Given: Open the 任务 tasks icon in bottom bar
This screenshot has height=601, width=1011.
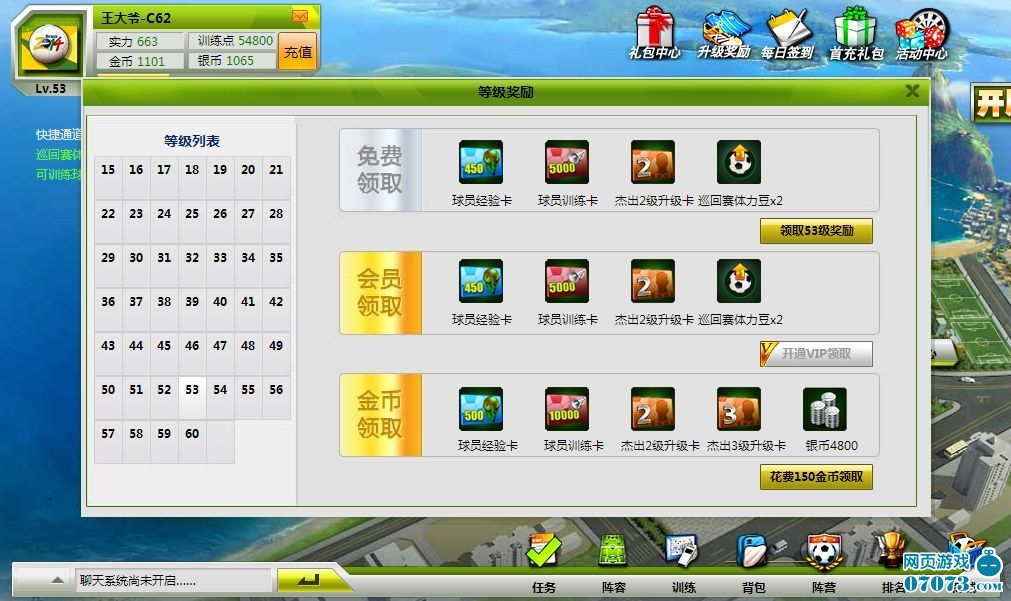Looking at the screenshot, I should click(x=544, y=554).
